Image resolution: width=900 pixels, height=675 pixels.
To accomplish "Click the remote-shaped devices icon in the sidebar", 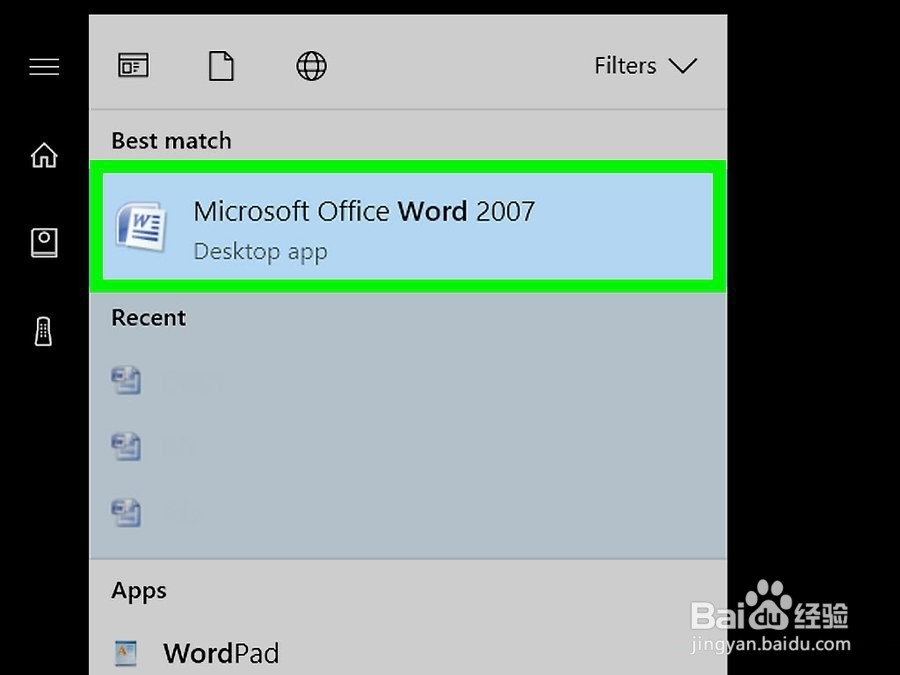I will (44, 332).
